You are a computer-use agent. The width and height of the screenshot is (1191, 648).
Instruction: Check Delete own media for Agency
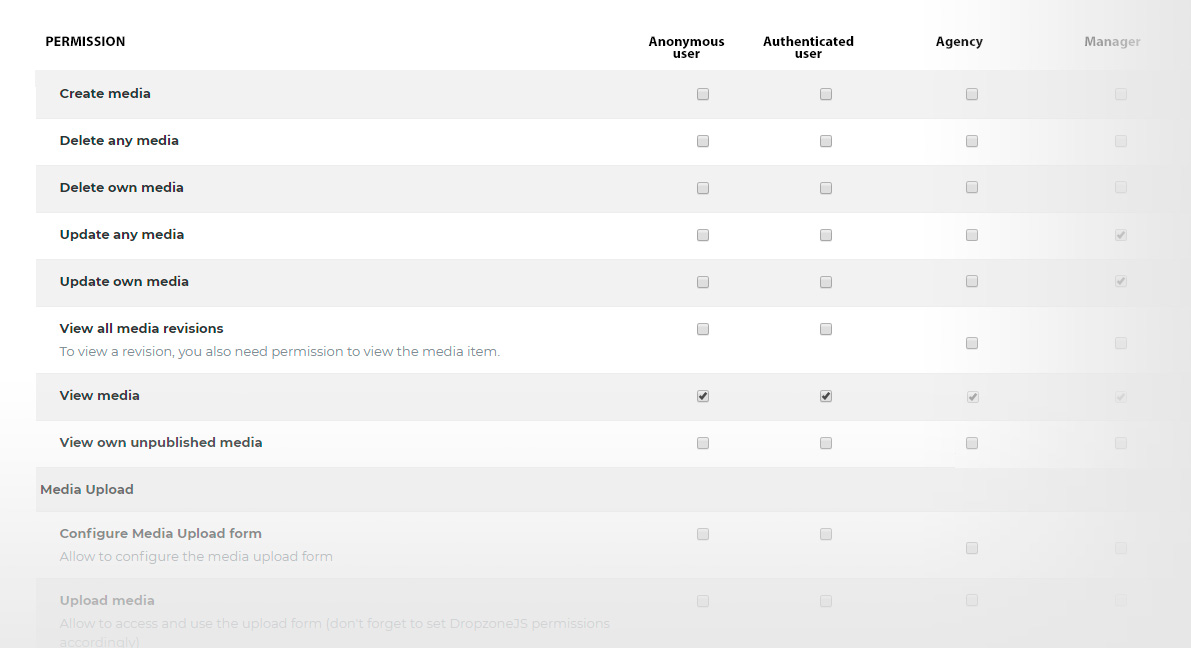(971, 188)
